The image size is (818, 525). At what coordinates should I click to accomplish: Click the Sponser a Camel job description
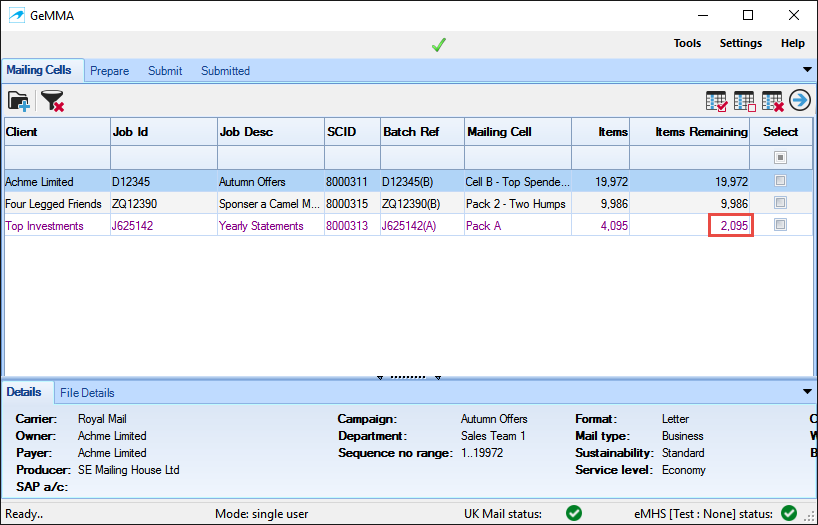pos(269,204)
